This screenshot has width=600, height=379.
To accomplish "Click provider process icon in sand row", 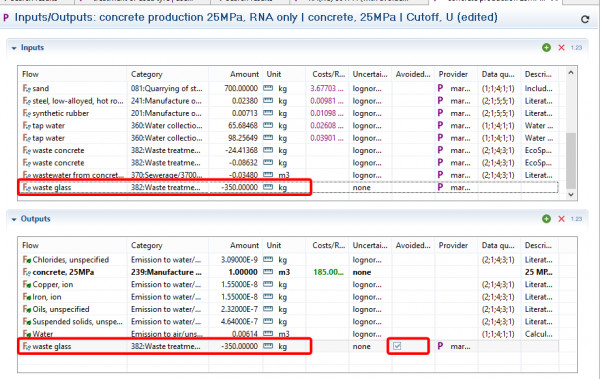I will click(x=440, y=88).
